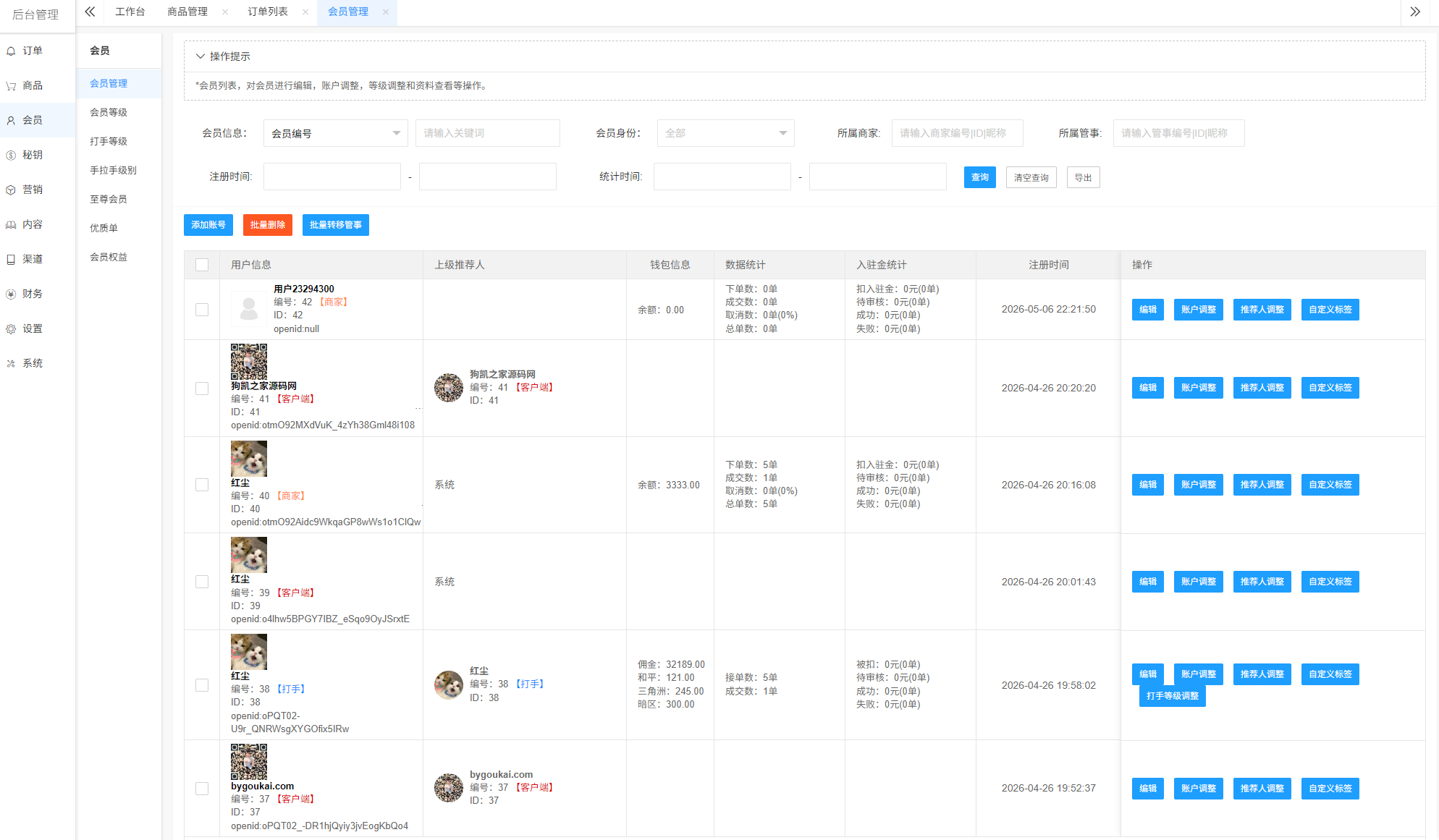1439x840 pixels.
Task: Switch to the 商品管理 tab
Action: 187,12
